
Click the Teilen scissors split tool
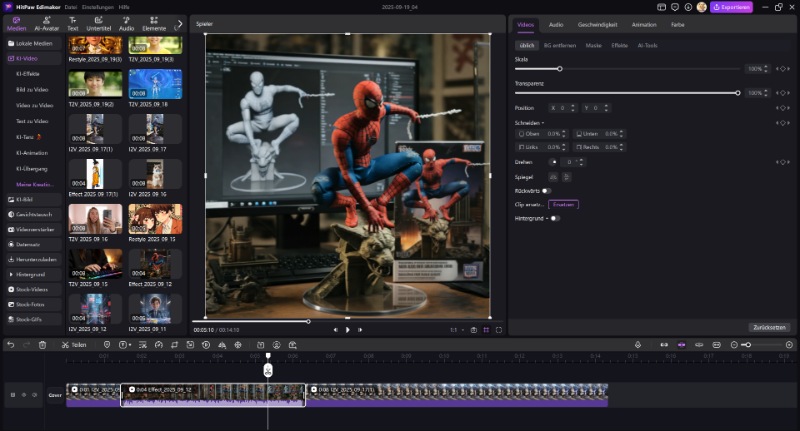pos(74,345)
